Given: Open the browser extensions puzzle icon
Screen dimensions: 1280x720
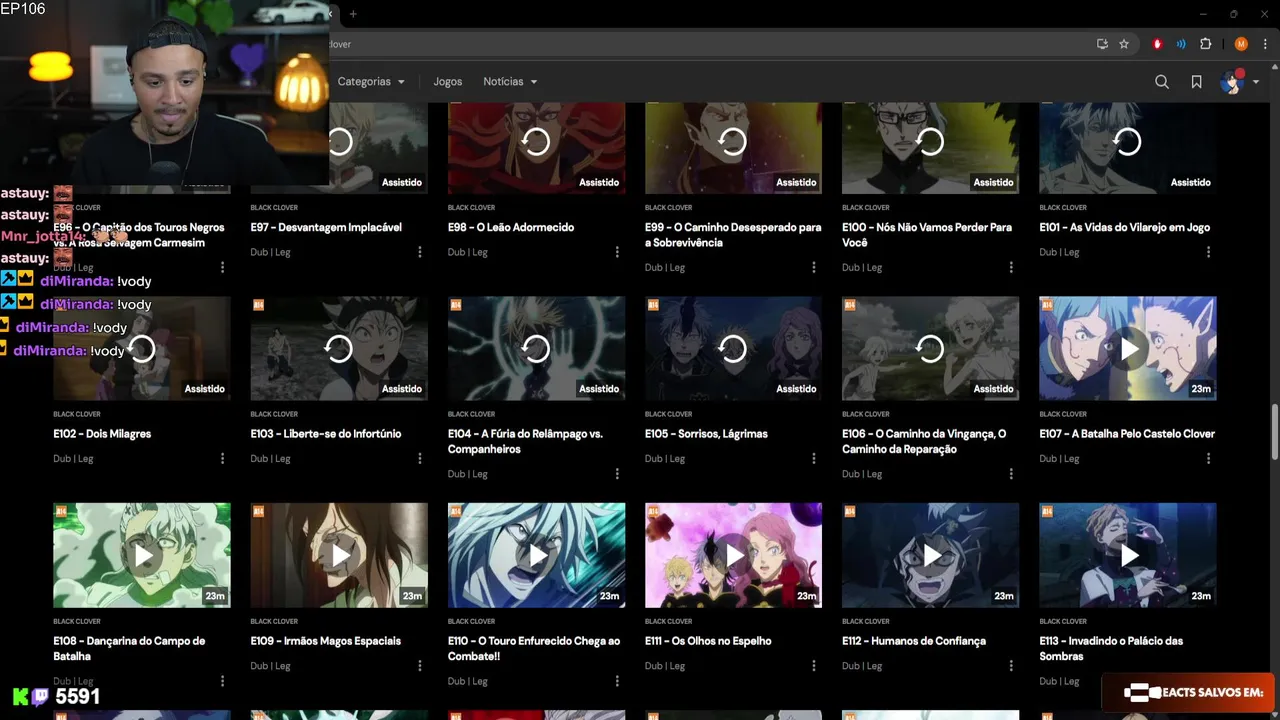Looking at the screenshot, I should click(x=1205, y=44).
